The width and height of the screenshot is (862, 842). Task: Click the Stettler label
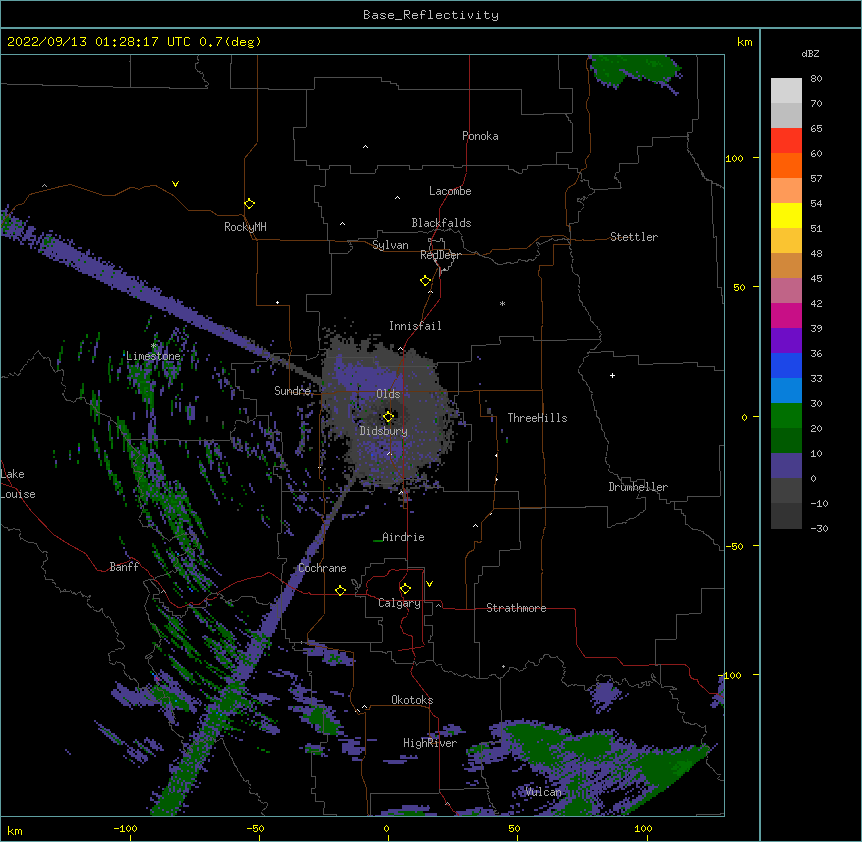click(x=634, y=237)
